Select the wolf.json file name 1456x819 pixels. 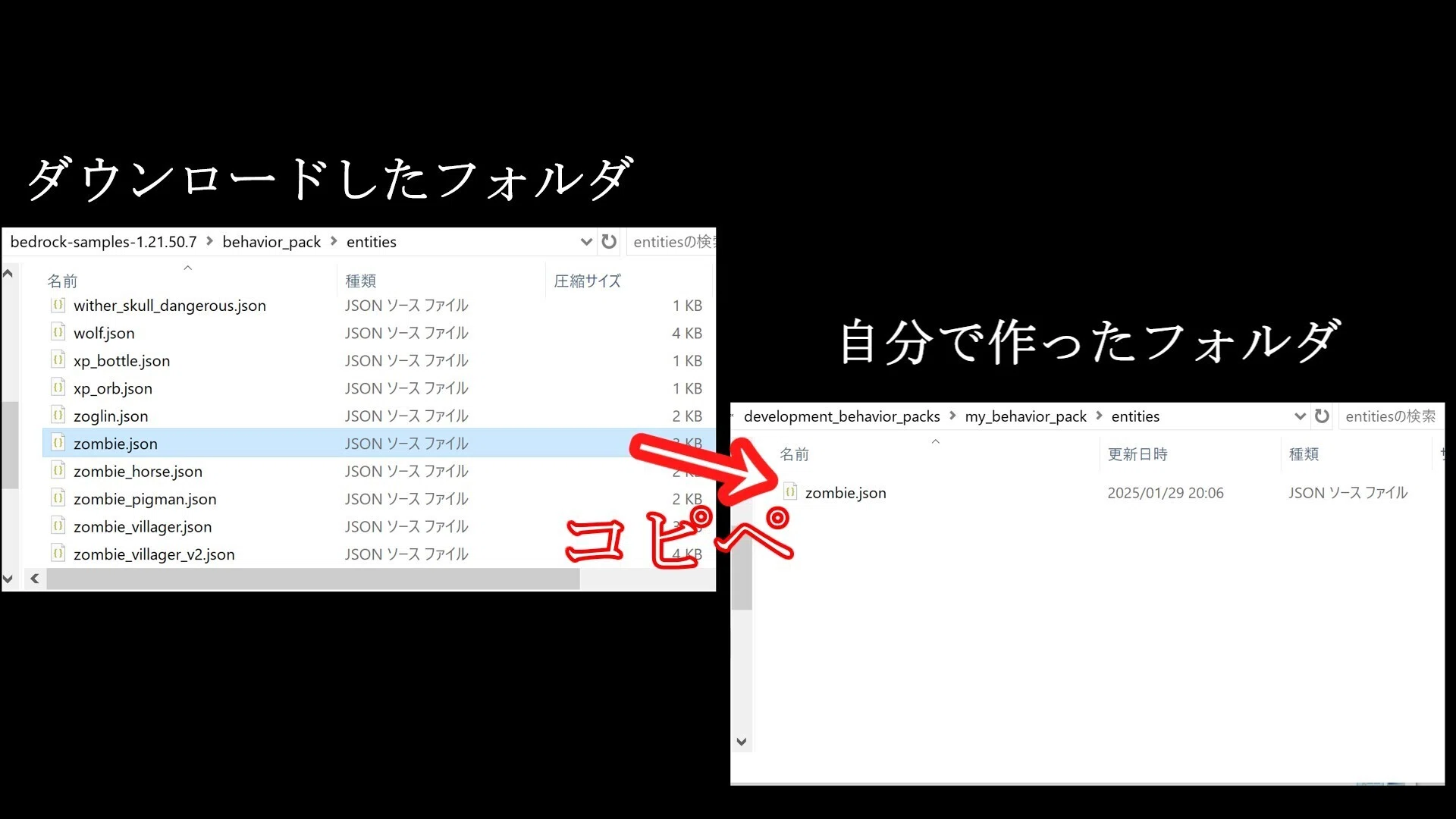pos(104,333)
